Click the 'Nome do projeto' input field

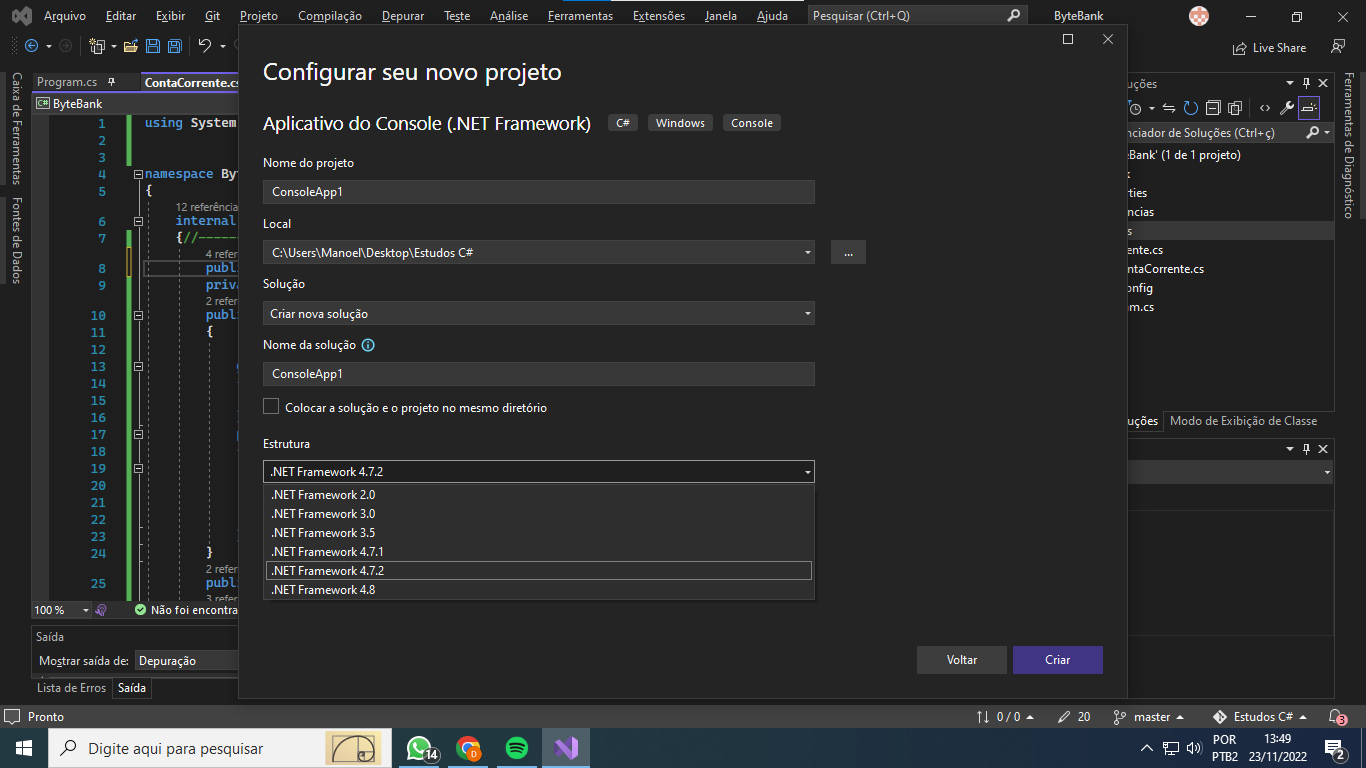(x=539, y=192)
